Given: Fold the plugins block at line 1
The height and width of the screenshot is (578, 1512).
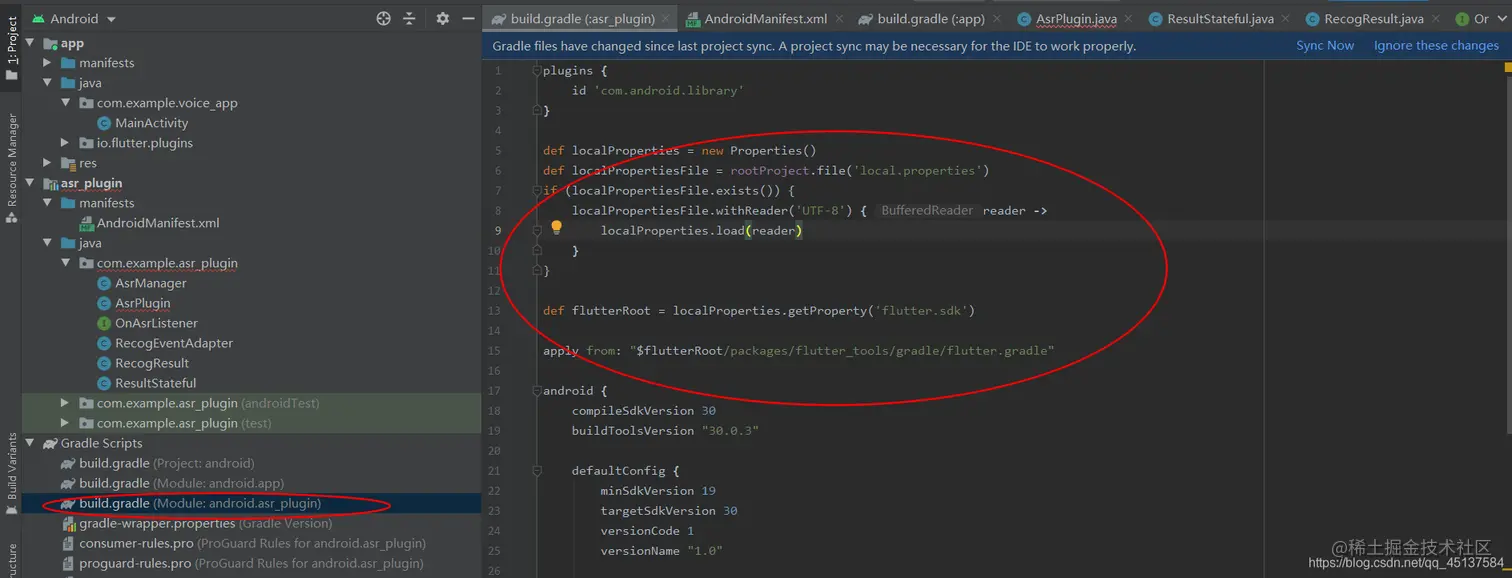Looking at the screenshot, I should pos(536,70).
